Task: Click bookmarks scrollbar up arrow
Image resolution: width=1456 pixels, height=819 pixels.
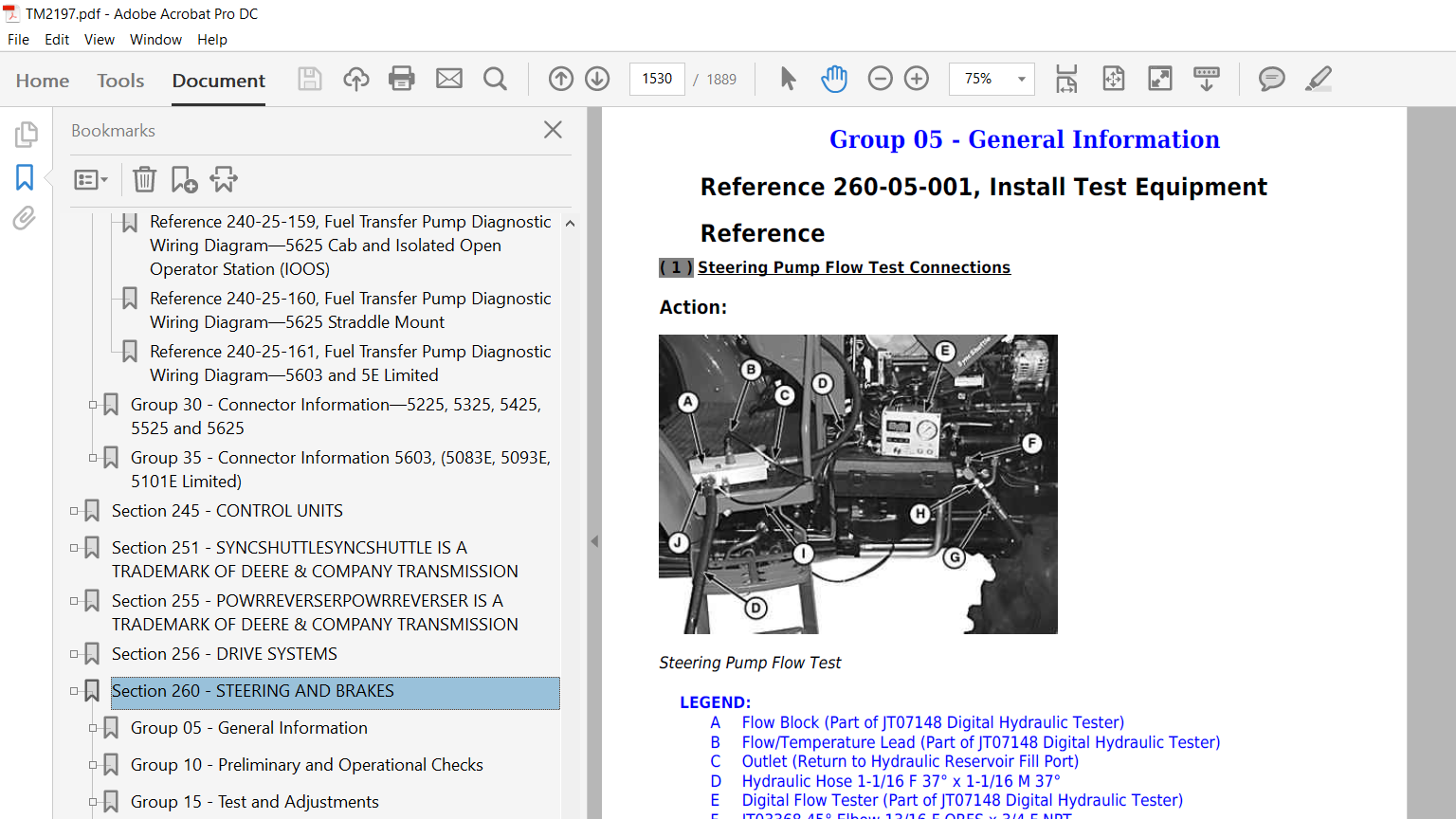Action: (x=570, y=224)
